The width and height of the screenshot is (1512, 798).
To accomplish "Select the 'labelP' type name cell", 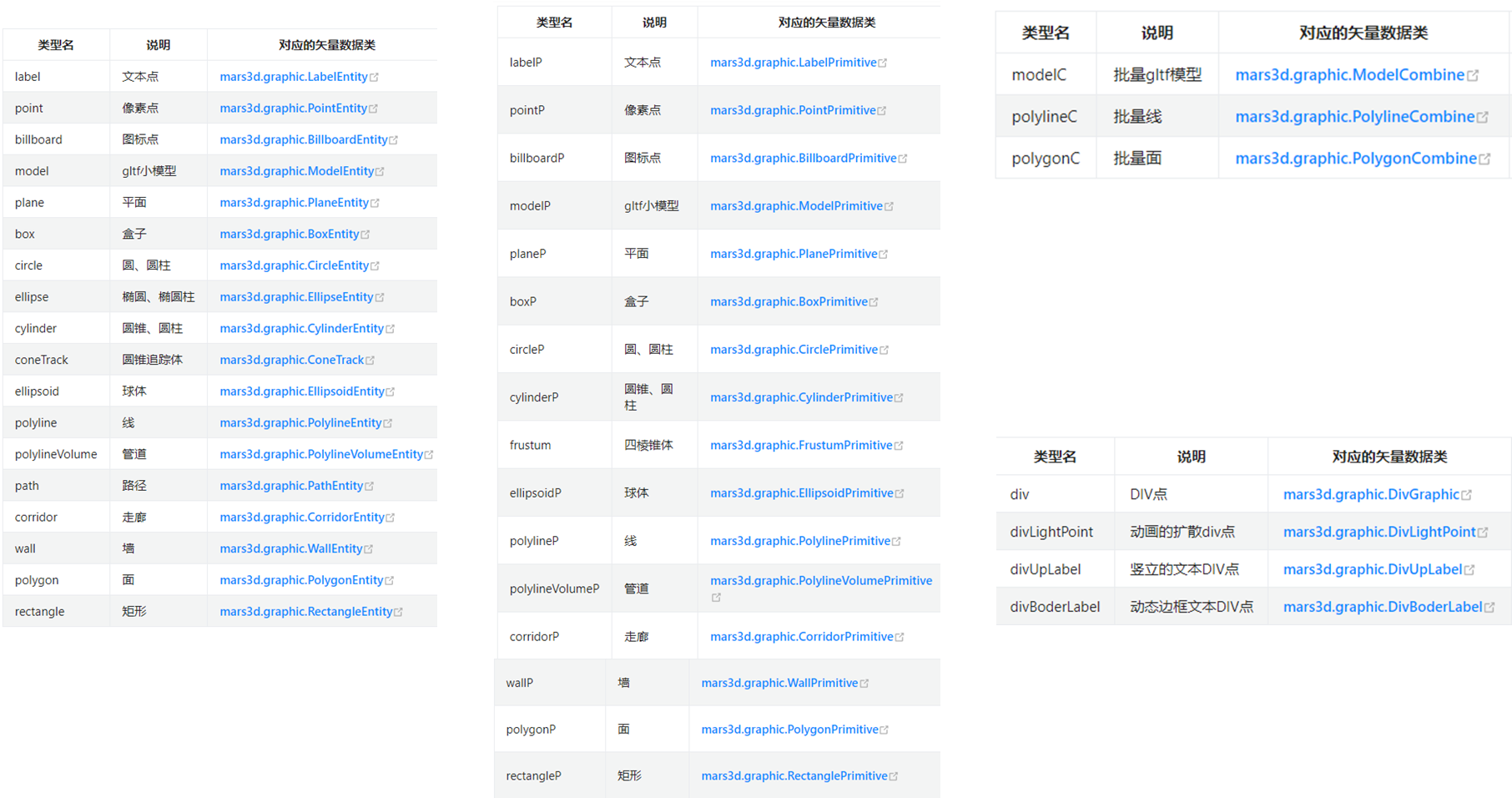I will (555, 63).
